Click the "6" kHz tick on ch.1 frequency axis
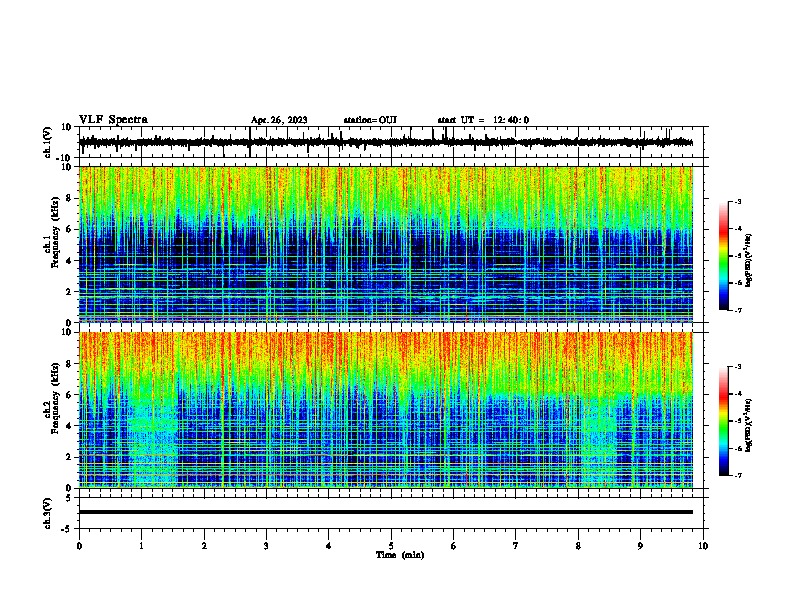This screenshot has height=612, width=792. [x=70, y=229]
